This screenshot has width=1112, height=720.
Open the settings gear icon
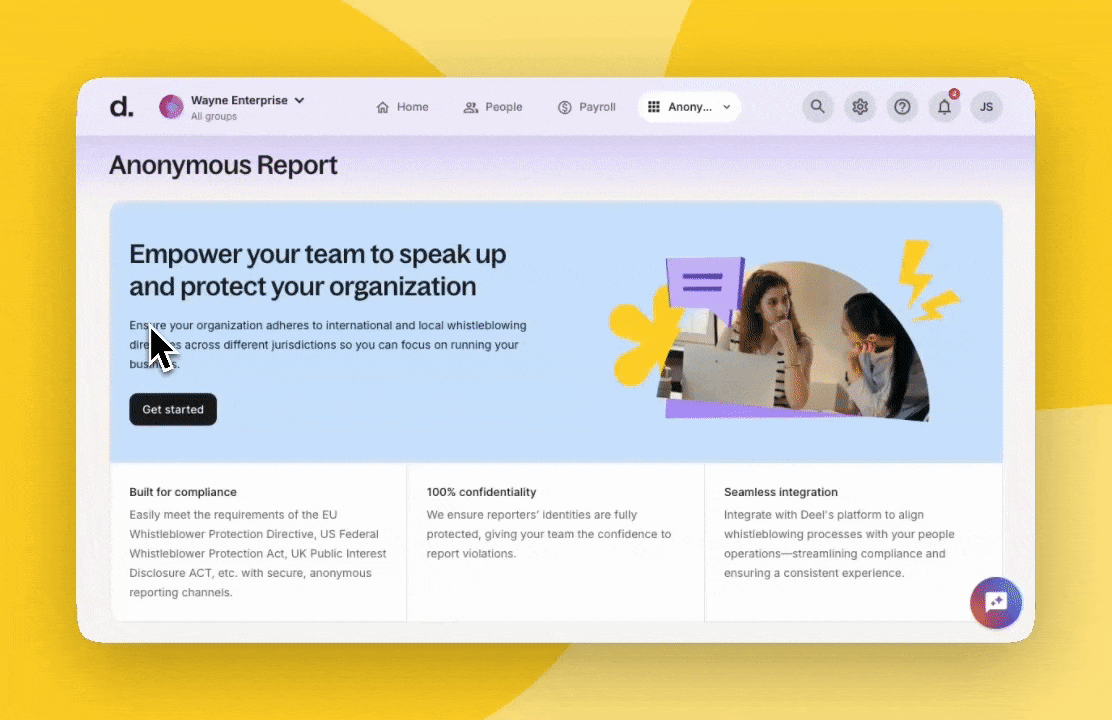pos(860,107)
